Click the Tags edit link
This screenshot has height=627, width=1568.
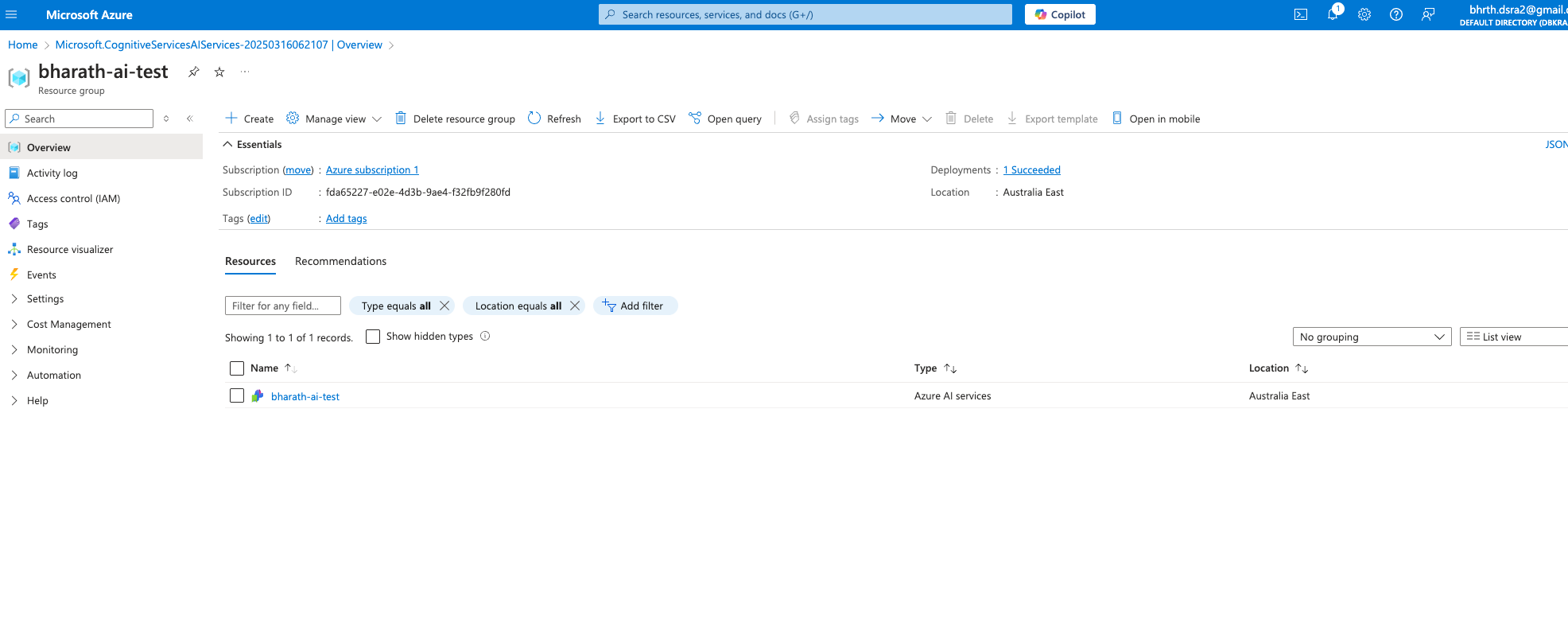[x=259, y=218]
